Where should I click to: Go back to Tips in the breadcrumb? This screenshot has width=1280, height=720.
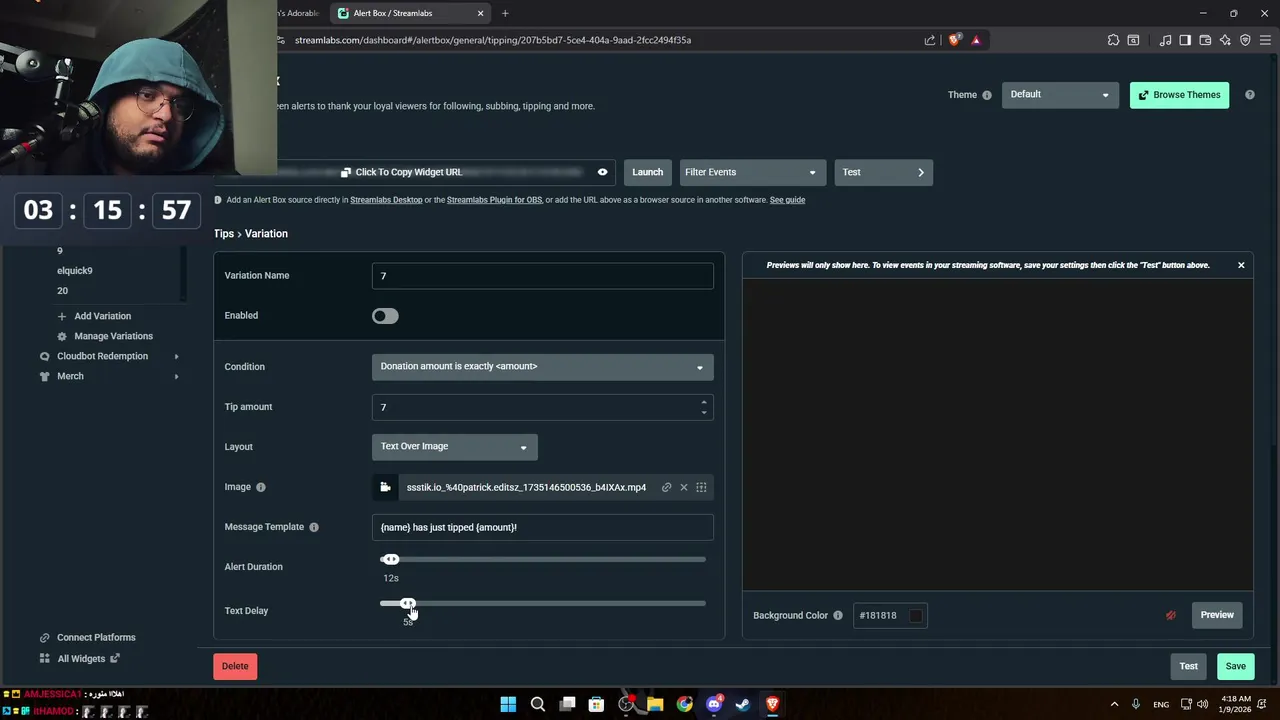point(223,234)
